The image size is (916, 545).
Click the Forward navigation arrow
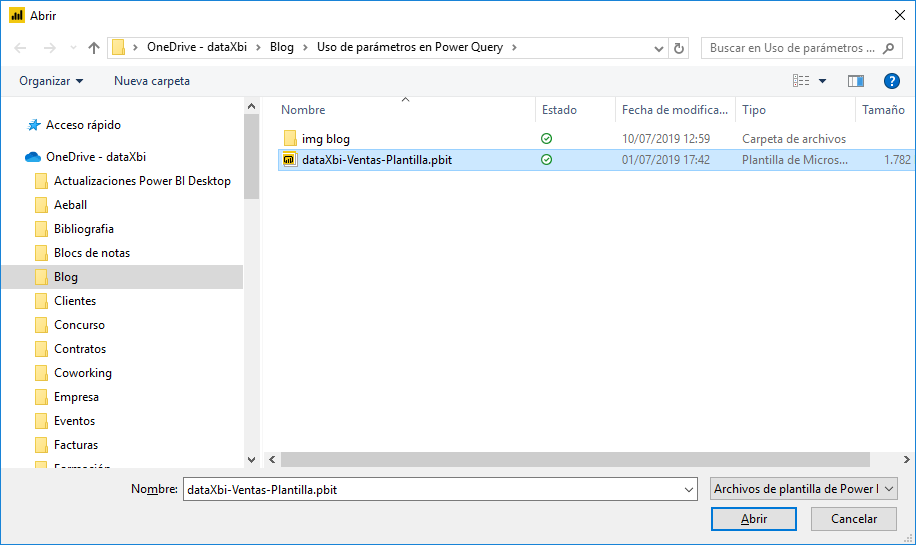click(50, 48)
